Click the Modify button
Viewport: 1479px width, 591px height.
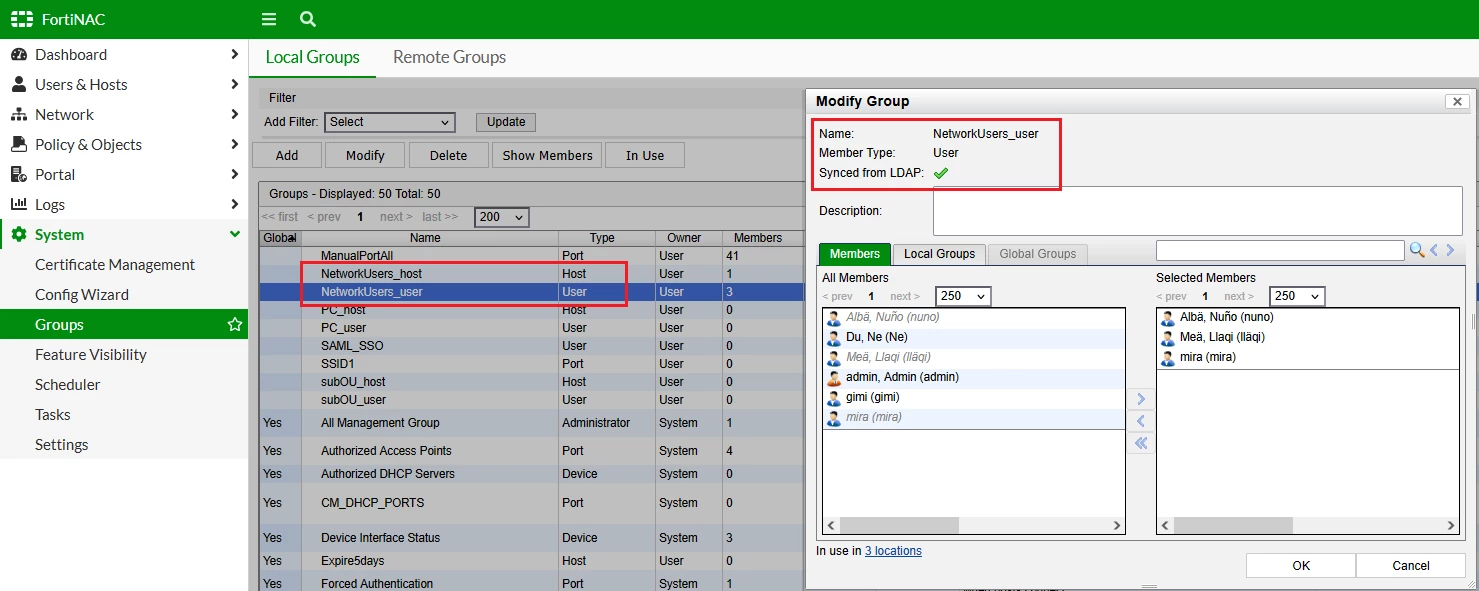pos(365,155)
